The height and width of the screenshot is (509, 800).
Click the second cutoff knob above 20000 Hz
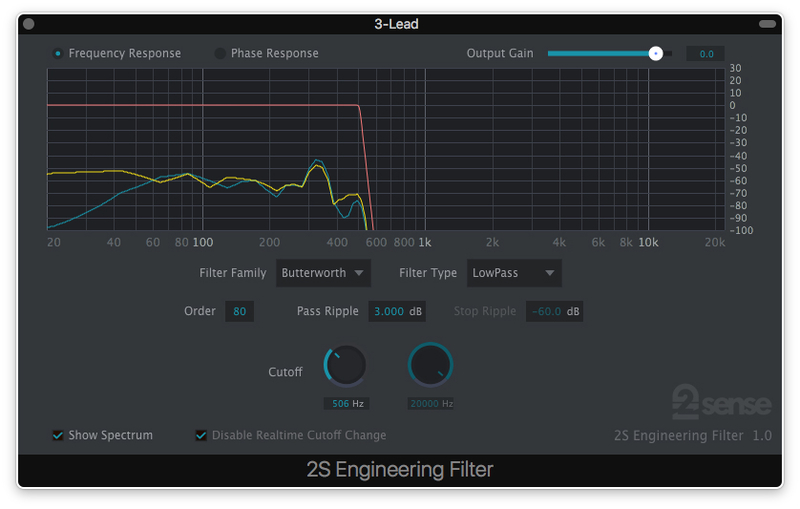[430, 366]
